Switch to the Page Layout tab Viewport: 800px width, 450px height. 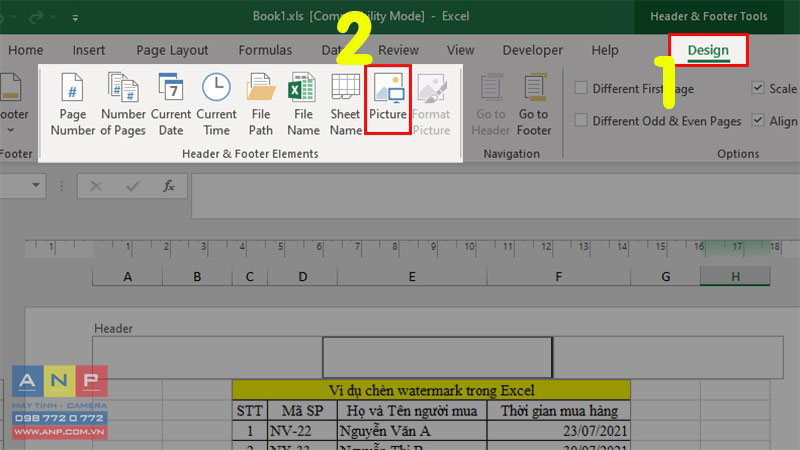pos(172,50)
